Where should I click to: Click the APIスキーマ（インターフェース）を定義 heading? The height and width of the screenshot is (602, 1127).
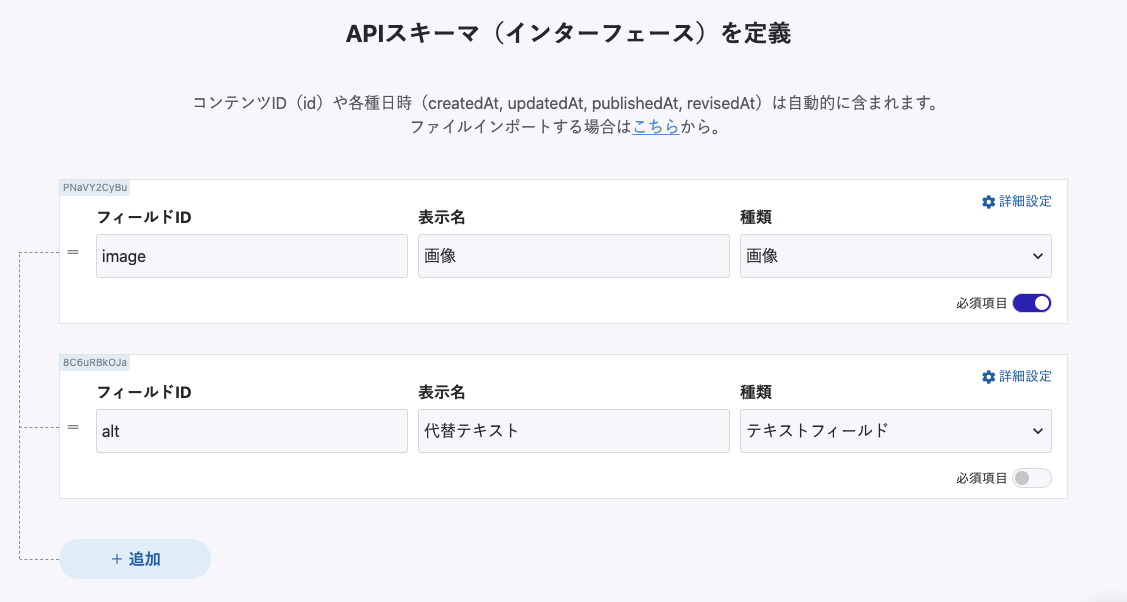click(568, 34)
